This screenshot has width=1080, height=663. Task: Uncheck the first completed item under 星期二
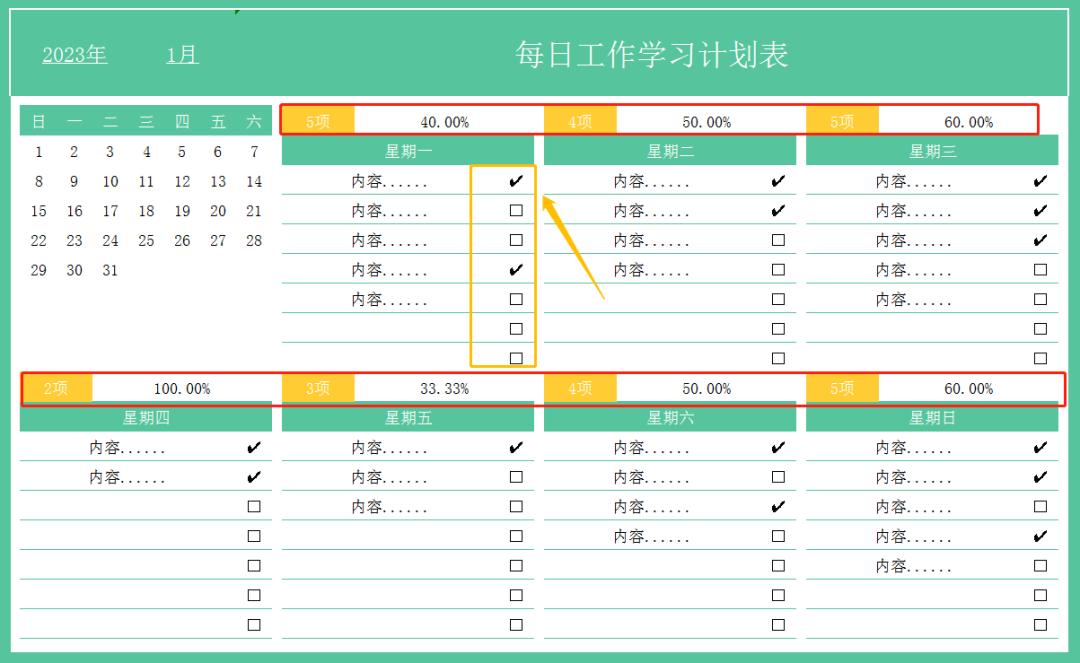[x=776, y=182]
